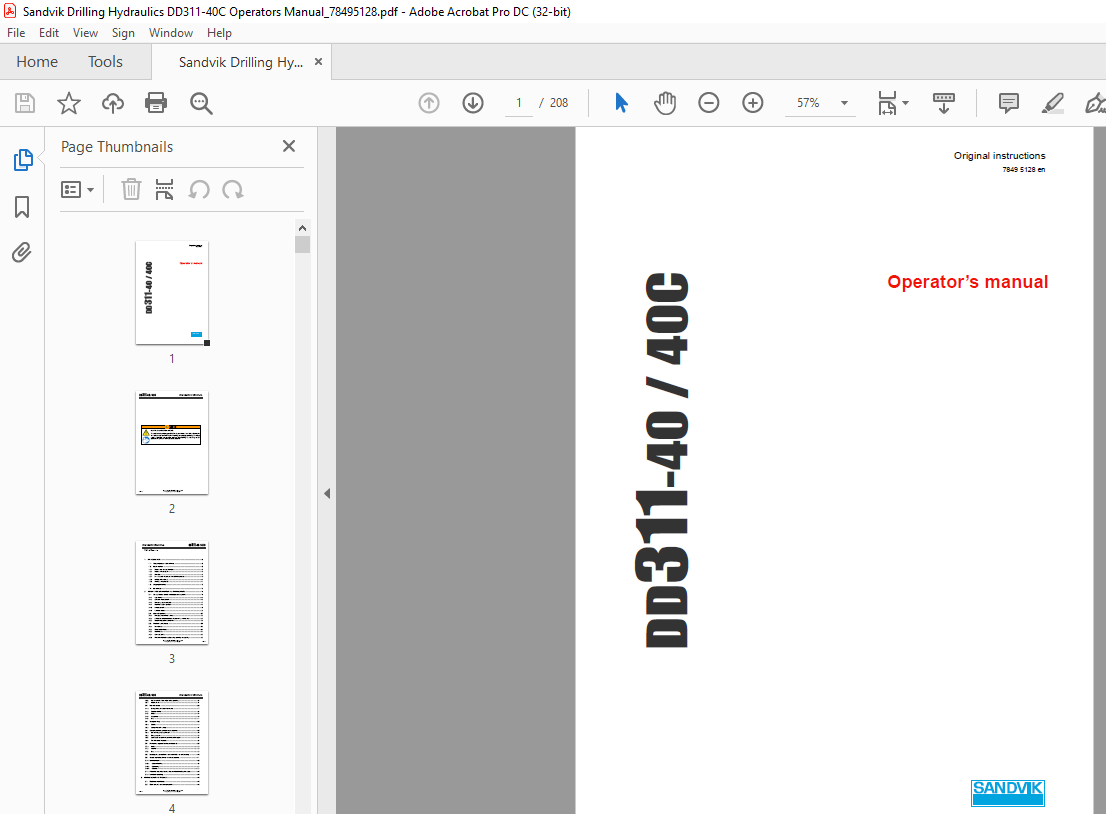This screenshot has height=814, width=1106.
Task: Select the Sandvik Drilling Hy... document tab
Action: point(241,62)
